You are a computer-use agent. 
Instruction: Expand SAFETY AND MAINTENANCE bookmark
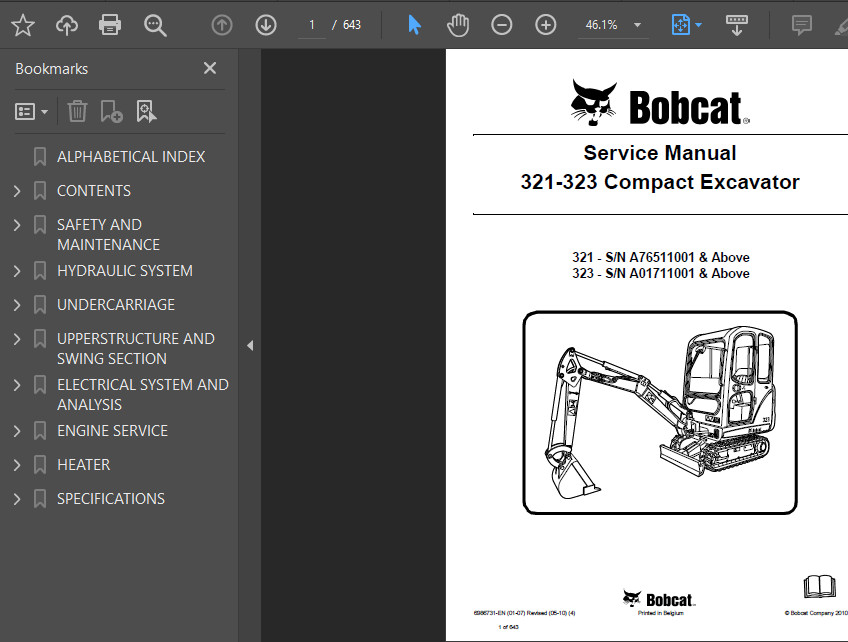(x=17, y=225)
